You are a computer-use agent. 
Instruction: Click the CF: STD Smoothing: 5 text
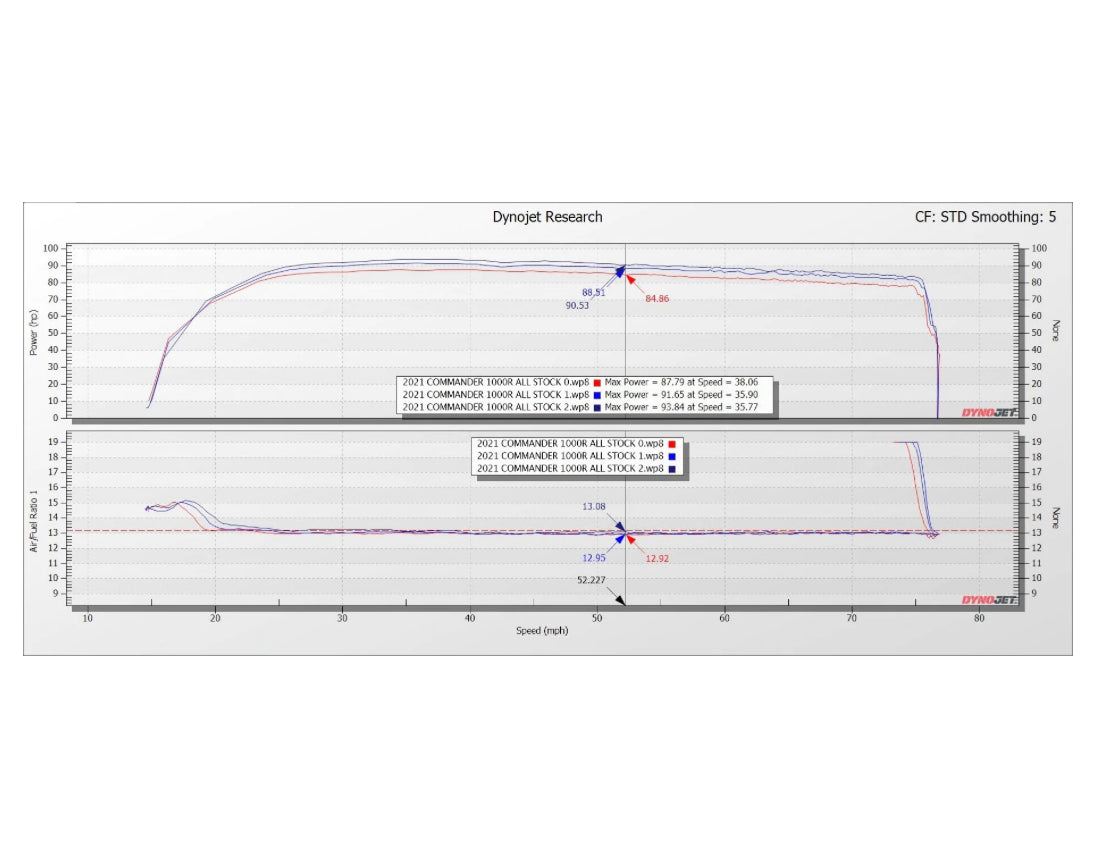pyautogui.click(x=985, y=217)
